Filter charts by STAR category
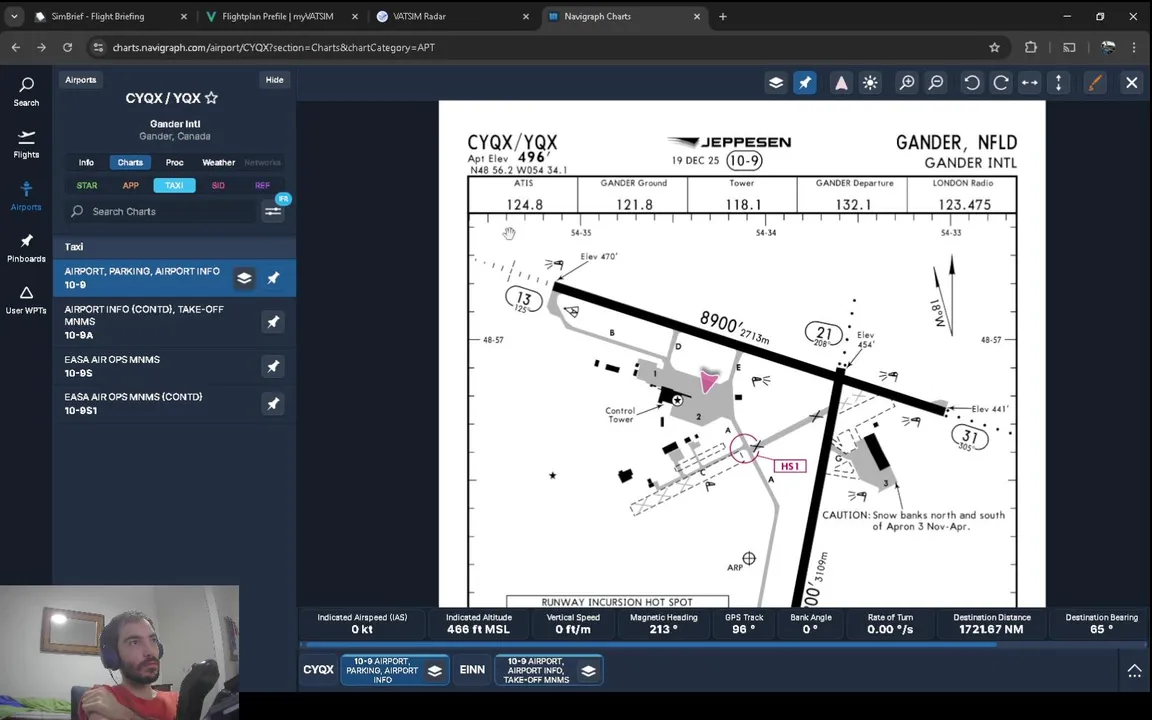The height and width of the screenshot is (720, 1152). 87,185
